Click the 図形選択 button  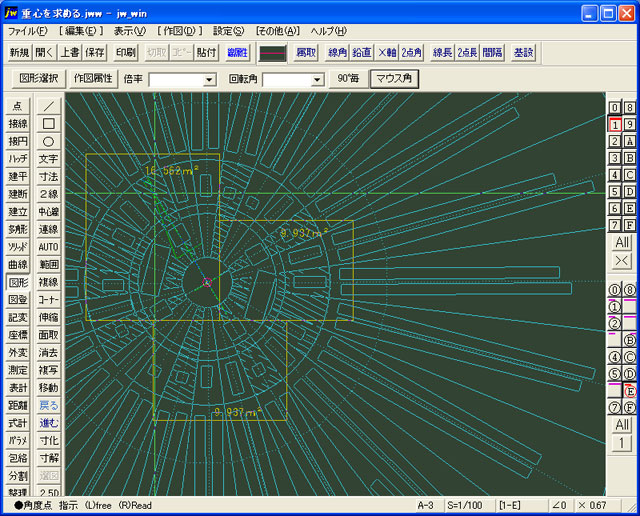click(x=39, y=78)
